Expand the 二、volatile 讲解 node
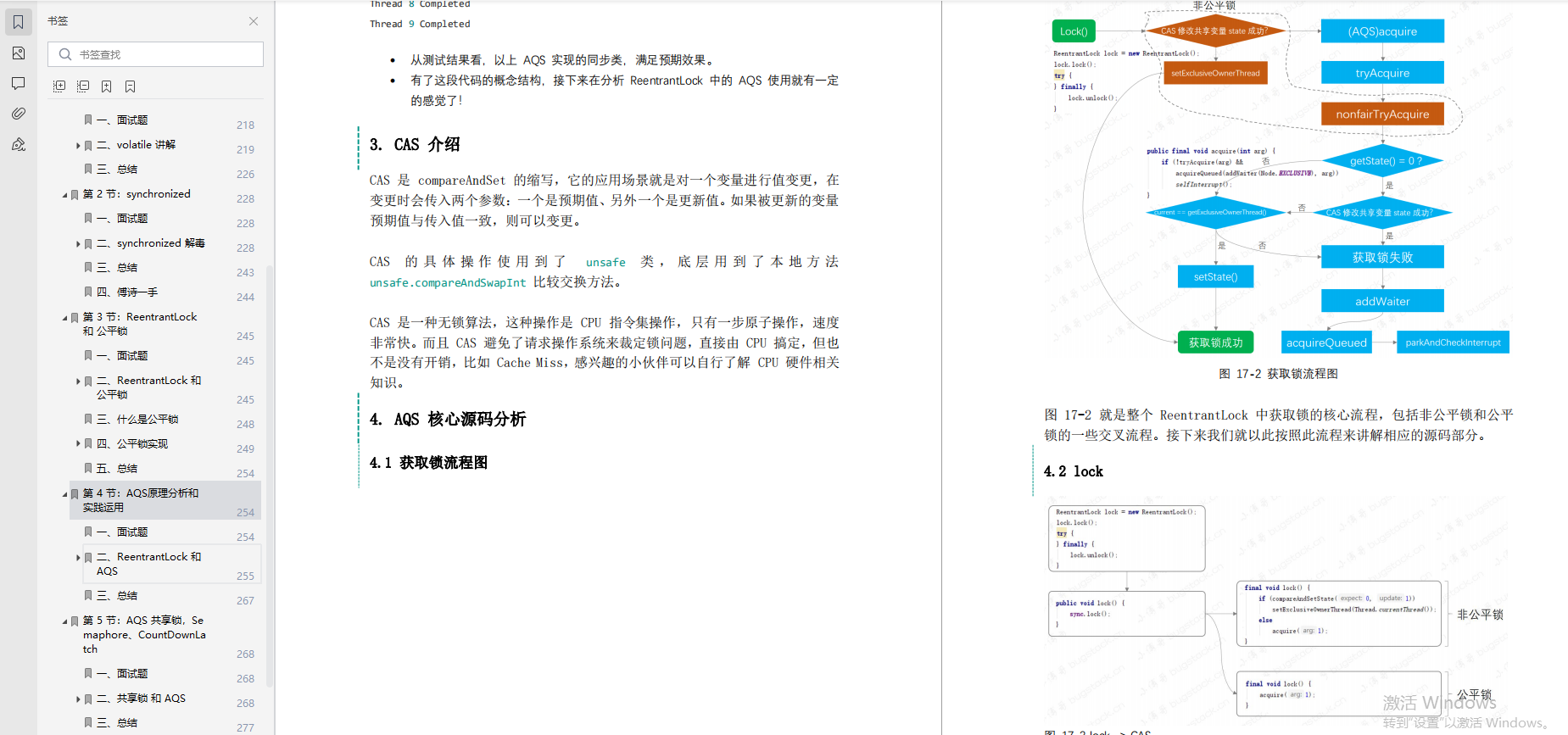 (x=78, y=146)
